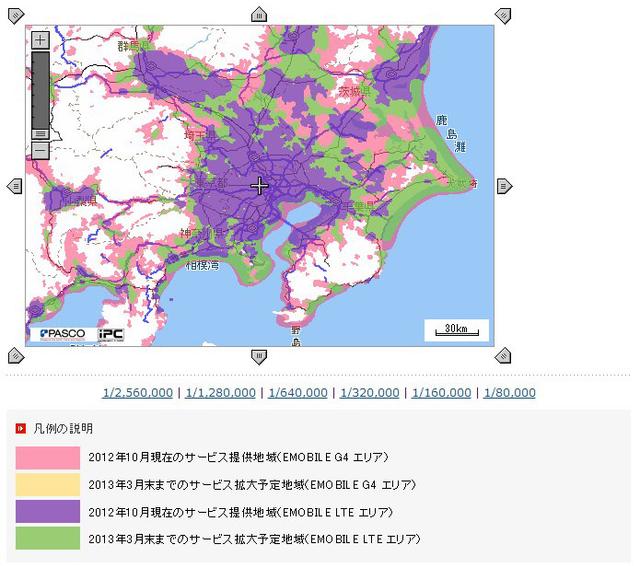Viewport: 640px width, 566px height.
Task: Select the 1/1,280,000 map scale
Action: click(220, 393)
